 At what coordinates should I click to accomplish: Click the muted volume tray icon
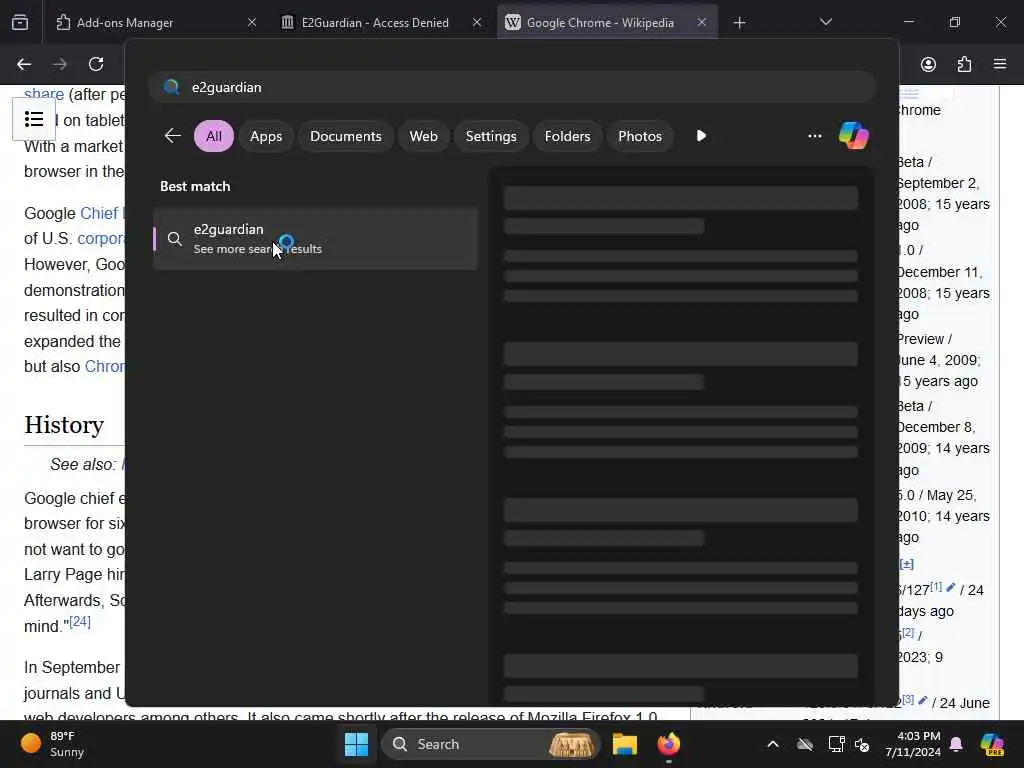click(862, 744)
